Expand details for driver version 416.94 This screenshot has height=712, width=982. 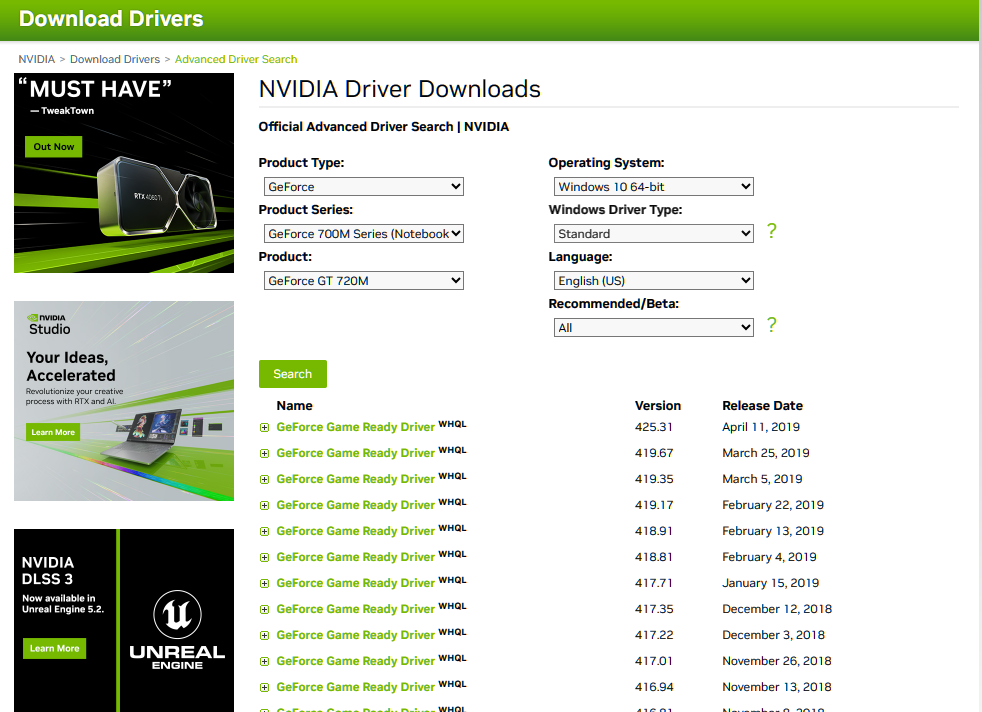click(x=264, y=688)
